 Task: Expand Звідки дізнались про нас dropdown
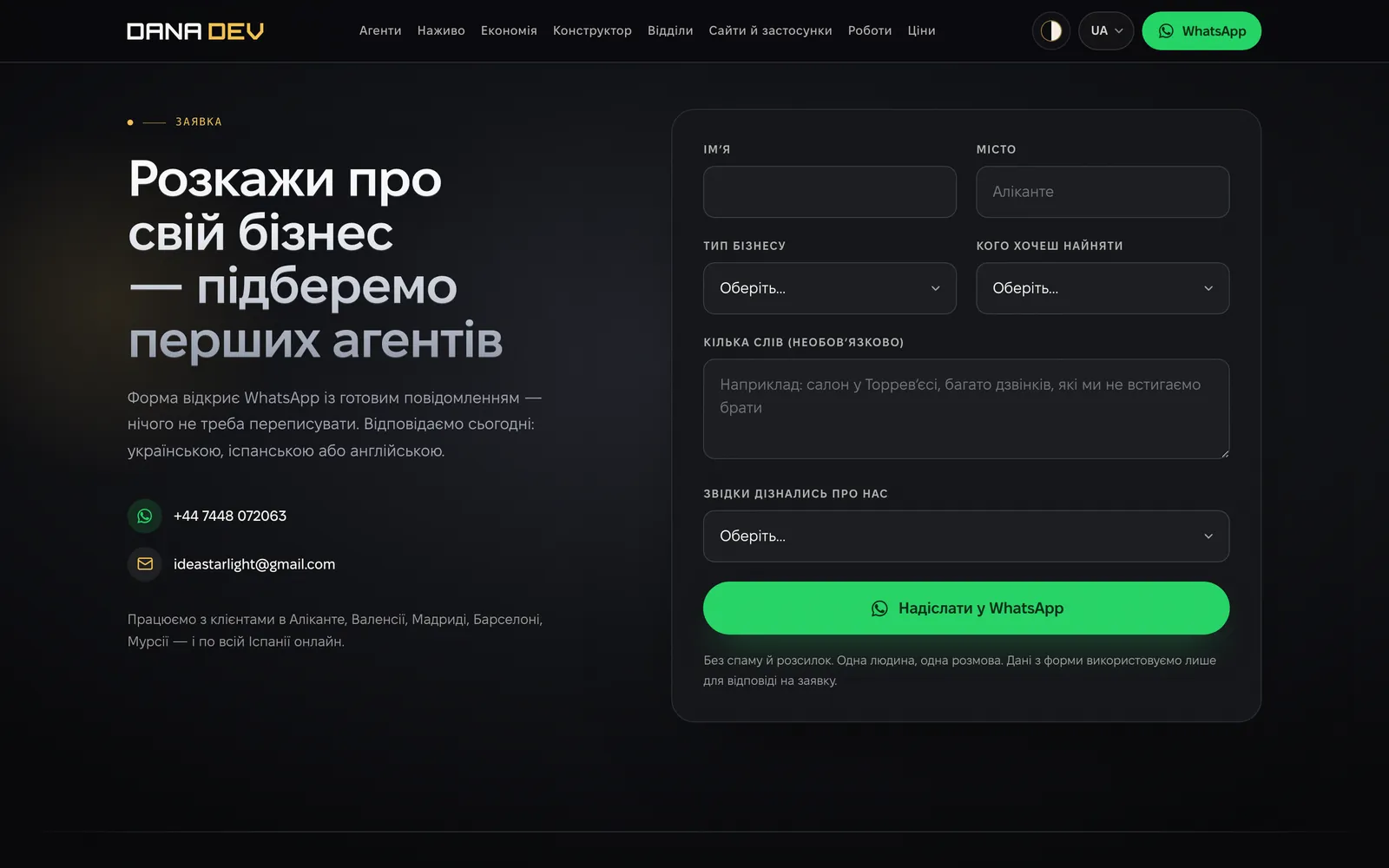(966, 536)
